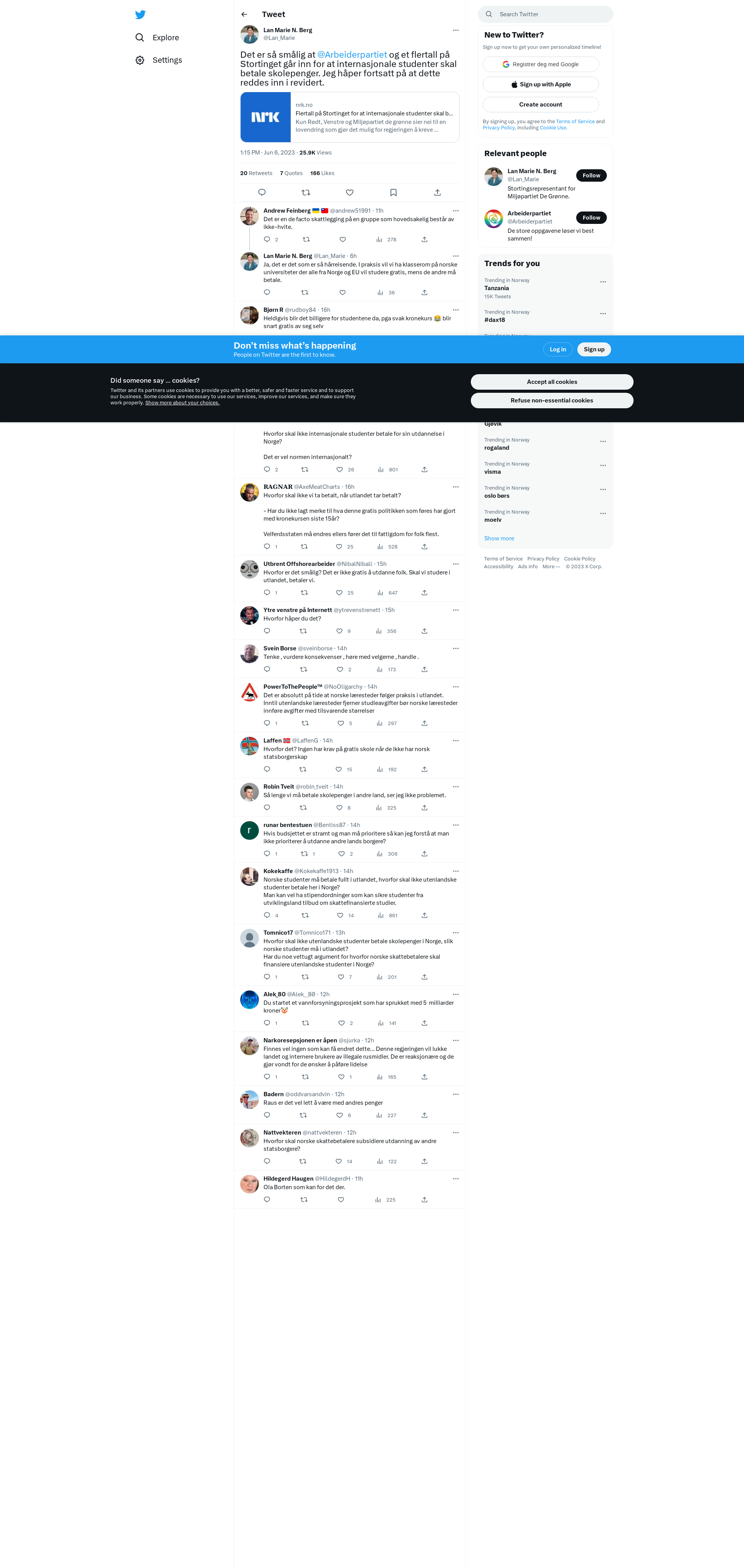Accept all cookies
This screenshot has height=1568, width=744.
[x=552, y=382]
